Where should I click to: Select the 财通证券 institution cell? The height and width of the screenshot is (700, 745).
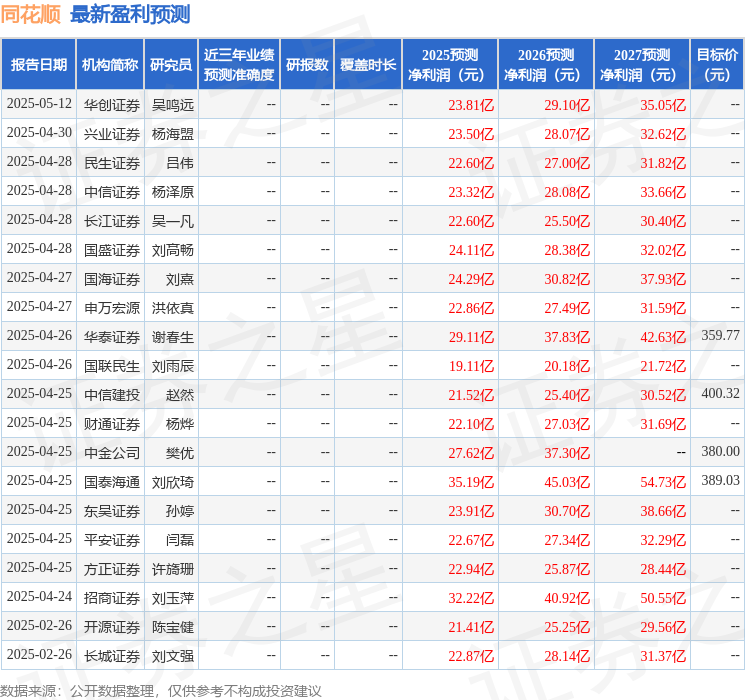(112, 424)
